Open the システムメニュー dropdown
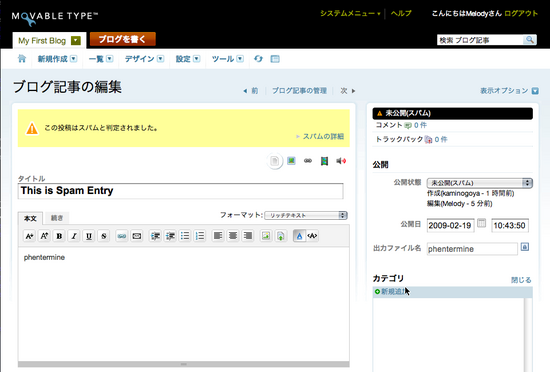 pyautogui.click(x=350, y=14)
